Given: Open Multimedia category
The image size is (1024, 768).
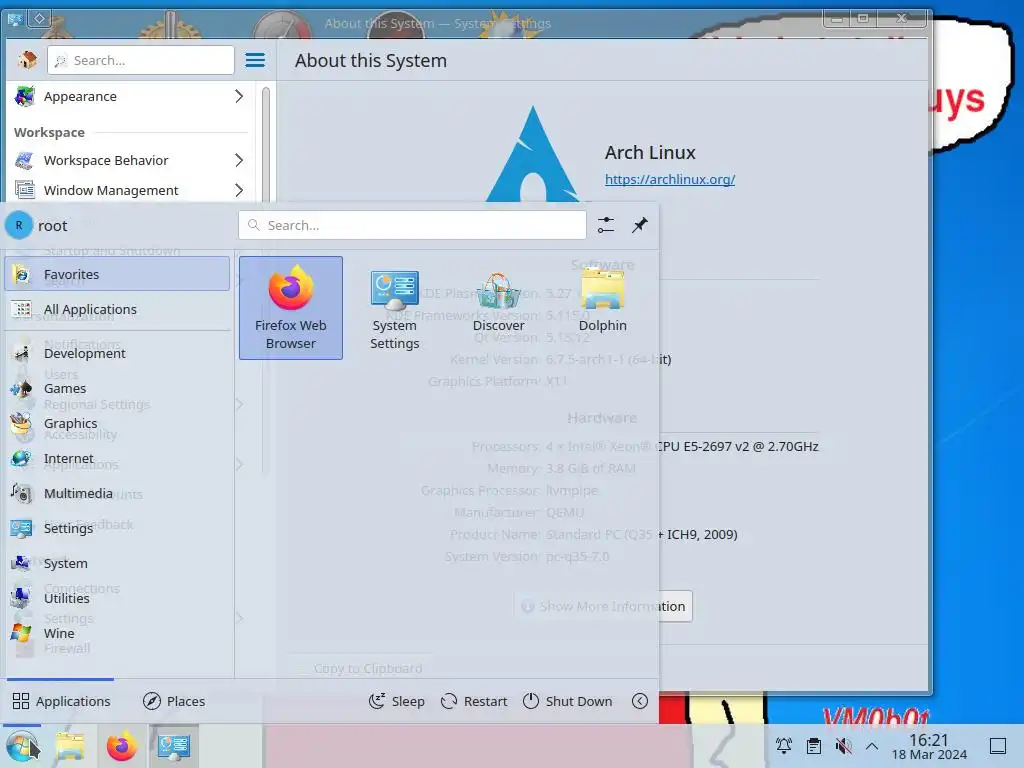Looking at the screenshot, I should tap(117, 493).
